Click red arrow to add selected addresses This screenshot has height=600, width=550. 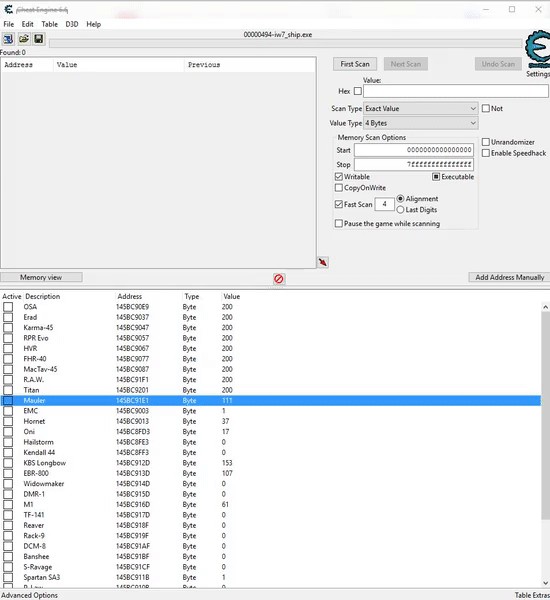point(323,262)
